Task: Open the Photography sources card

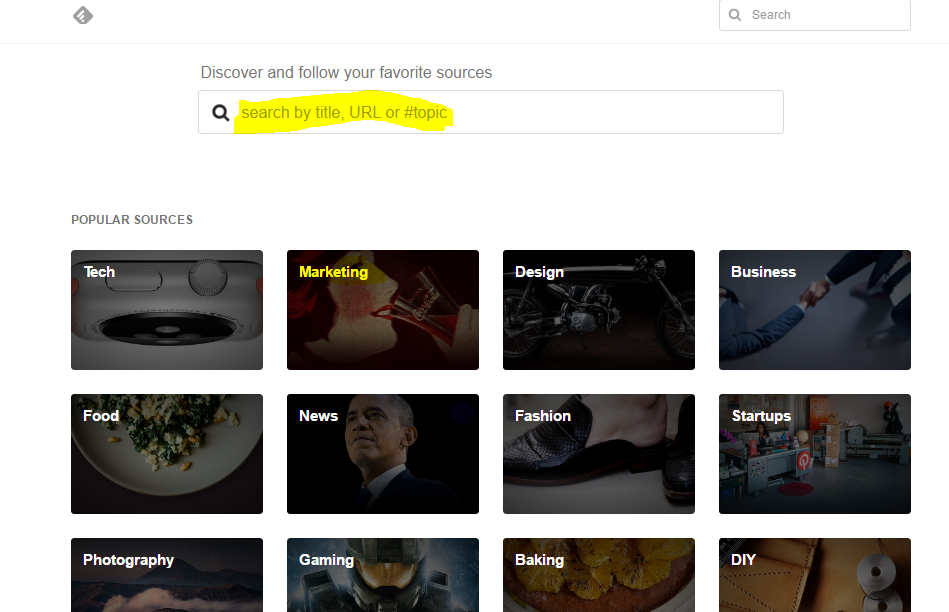Action: tap(167, 575)
